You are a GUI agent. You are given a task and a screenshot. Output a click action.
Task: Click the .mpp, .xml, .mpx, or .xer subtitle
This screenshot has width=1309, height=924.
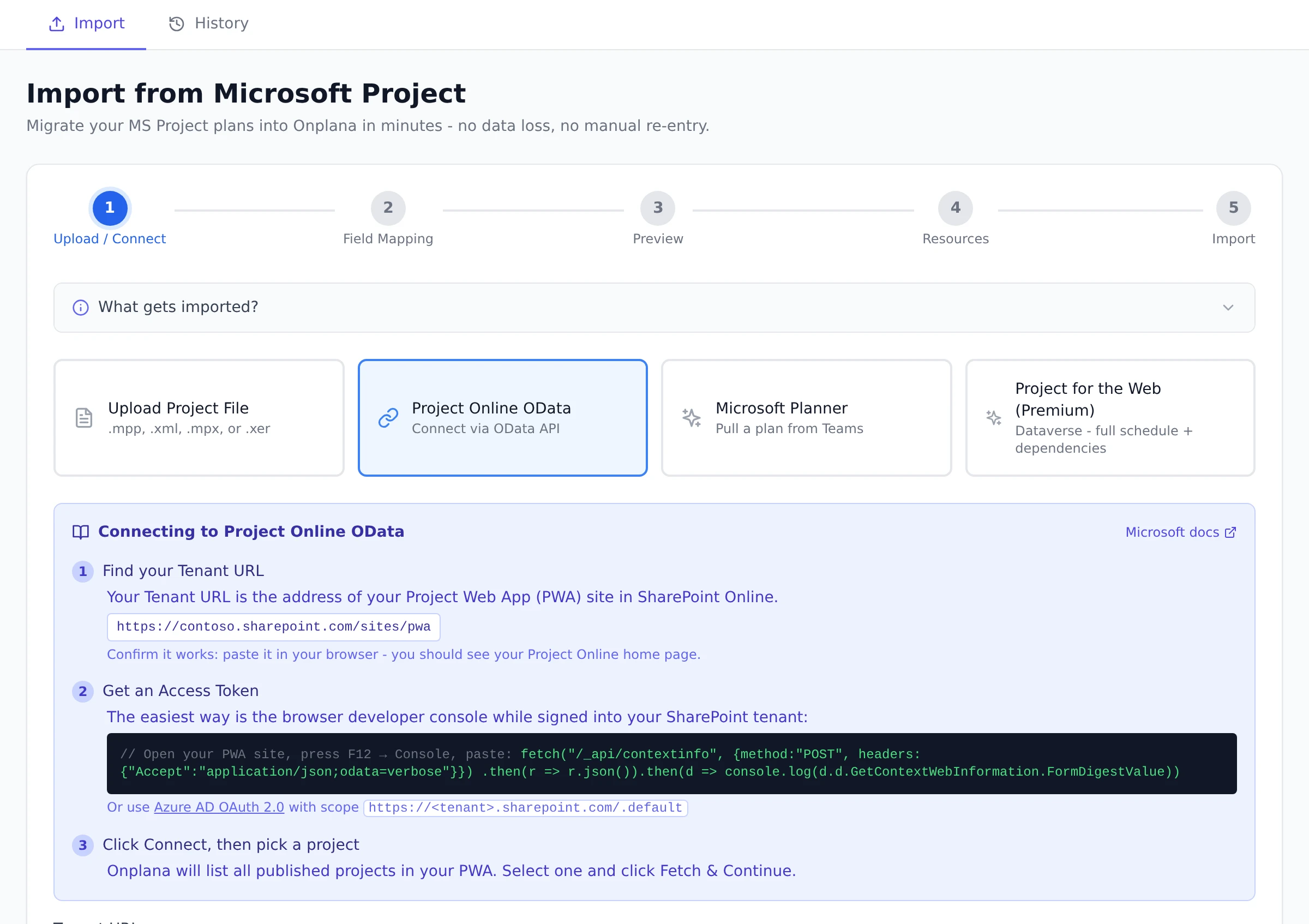189,429
